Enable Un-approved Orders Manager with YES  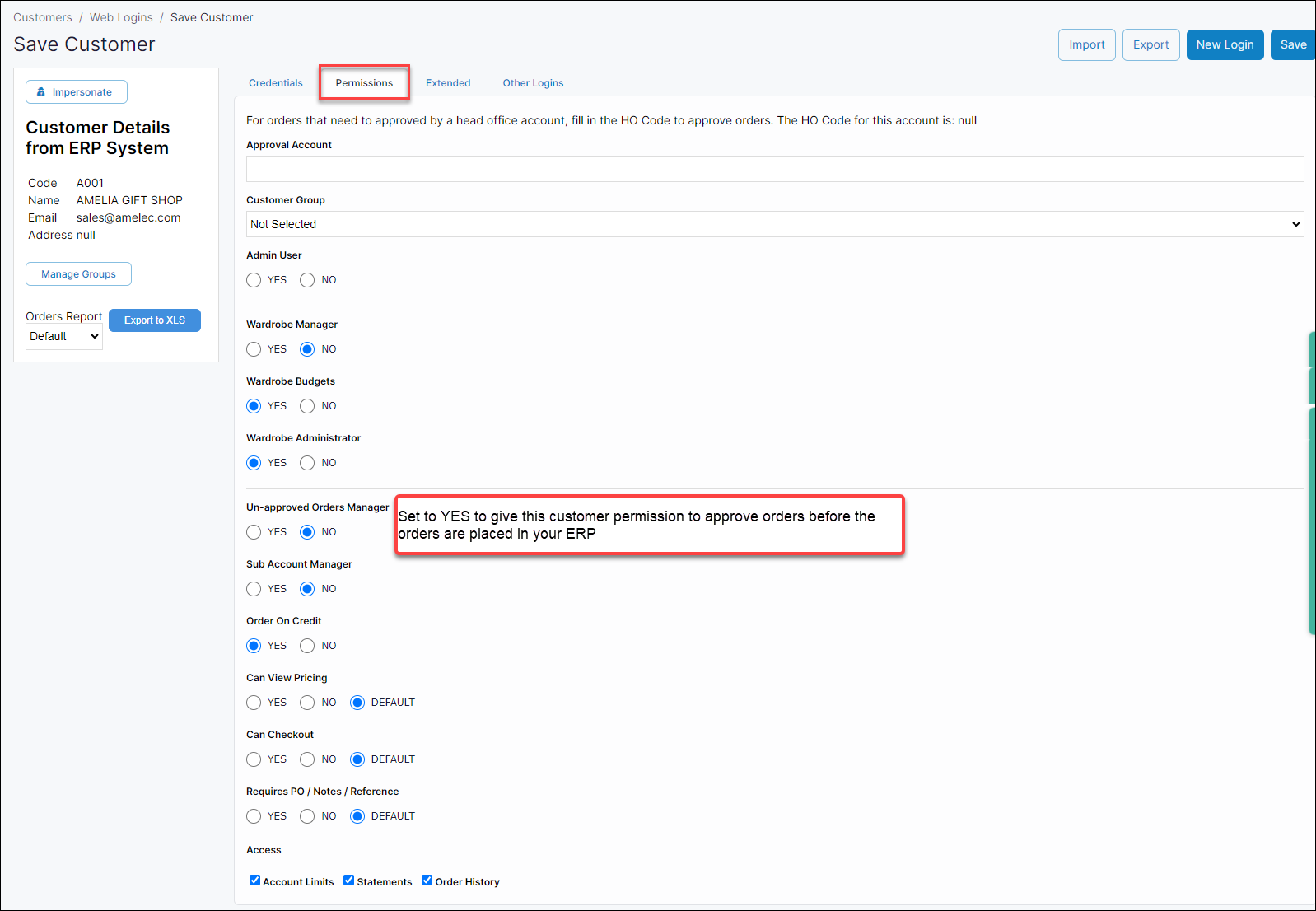pyautogui.click(x=254, y=532)
